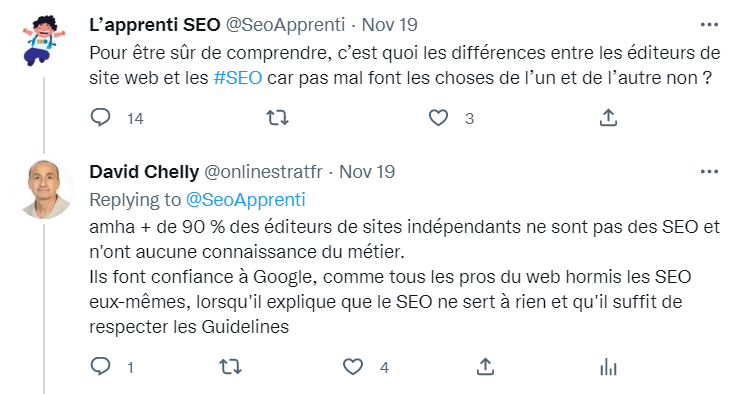View analytics of David Chelly's tweet

click(x=609, y=367)
